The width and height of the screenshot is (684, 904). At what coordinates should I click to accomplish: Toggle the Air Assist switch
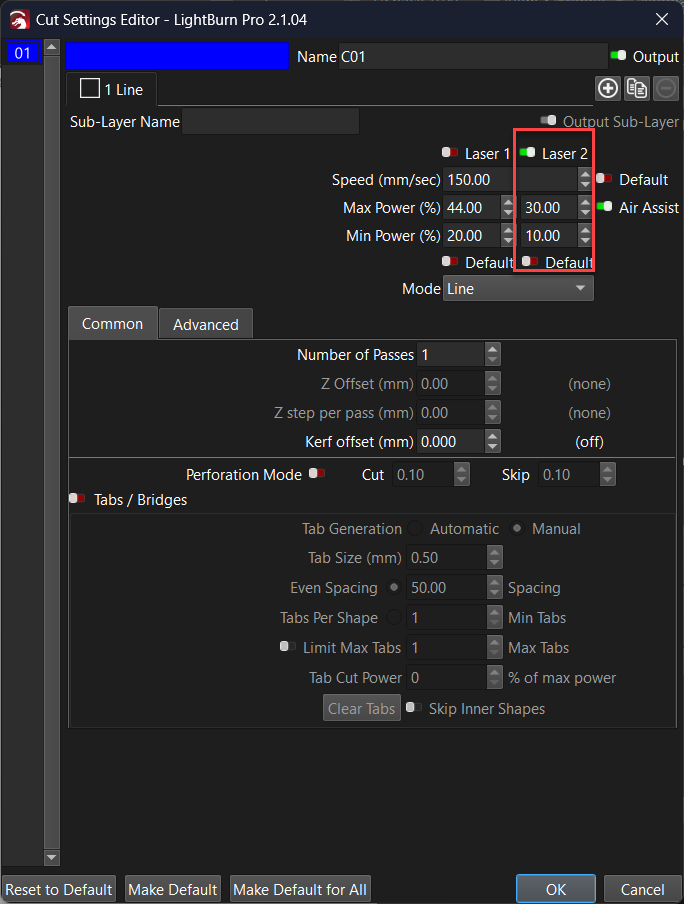click(x=604, y=206)
